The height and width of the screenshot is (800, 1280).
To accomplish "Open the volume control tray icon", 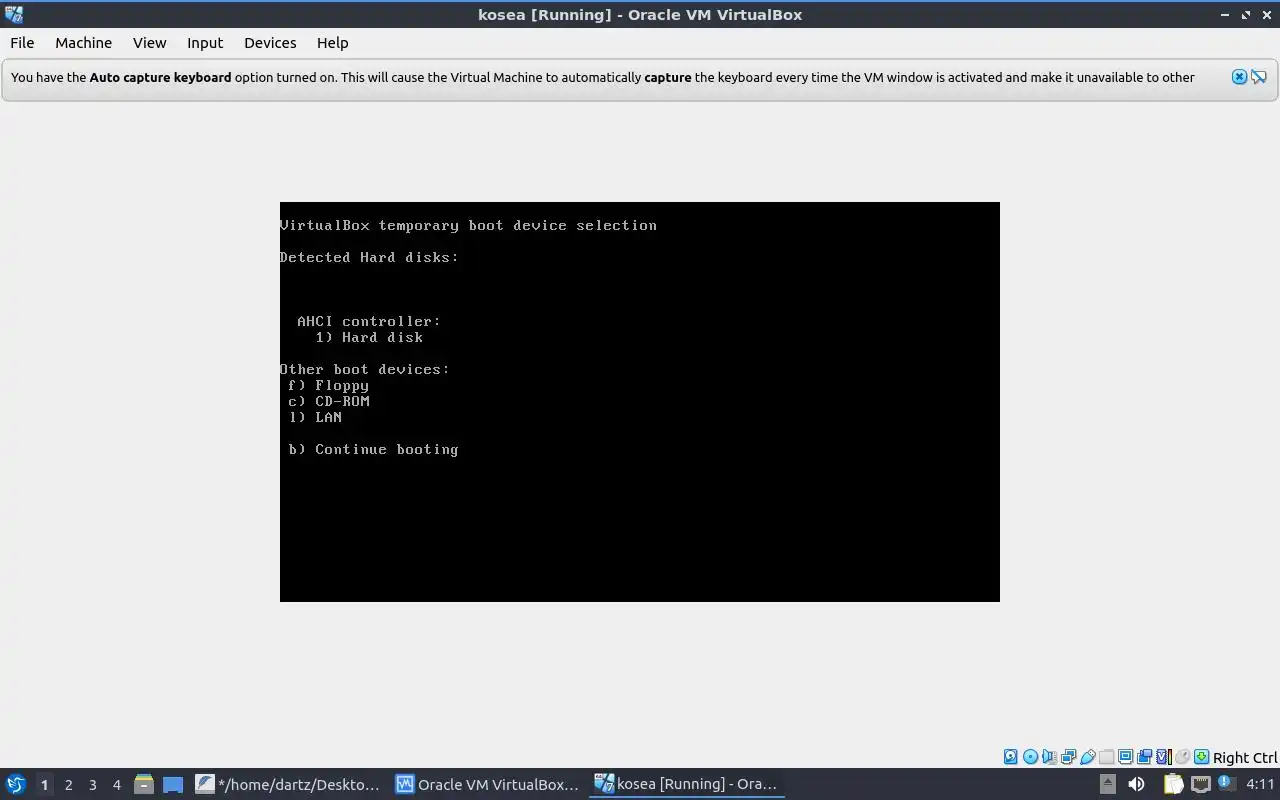I will coord(1136,784).
